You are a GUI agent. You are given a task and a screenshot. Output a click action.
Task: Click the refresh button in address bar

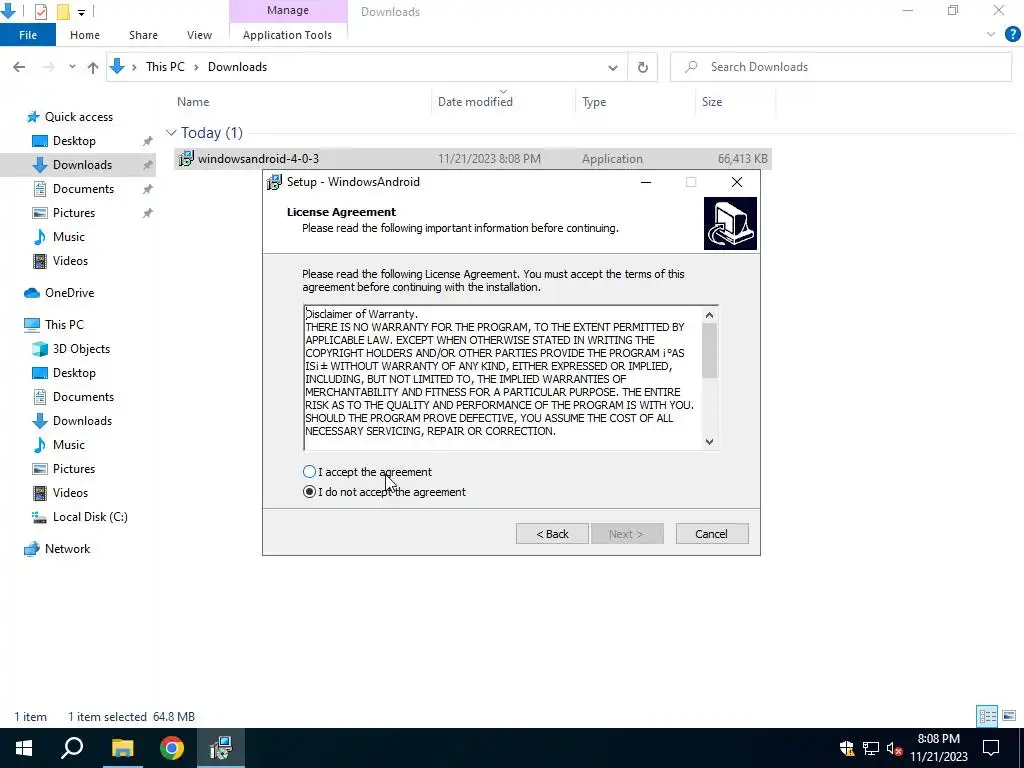[643, 67]
